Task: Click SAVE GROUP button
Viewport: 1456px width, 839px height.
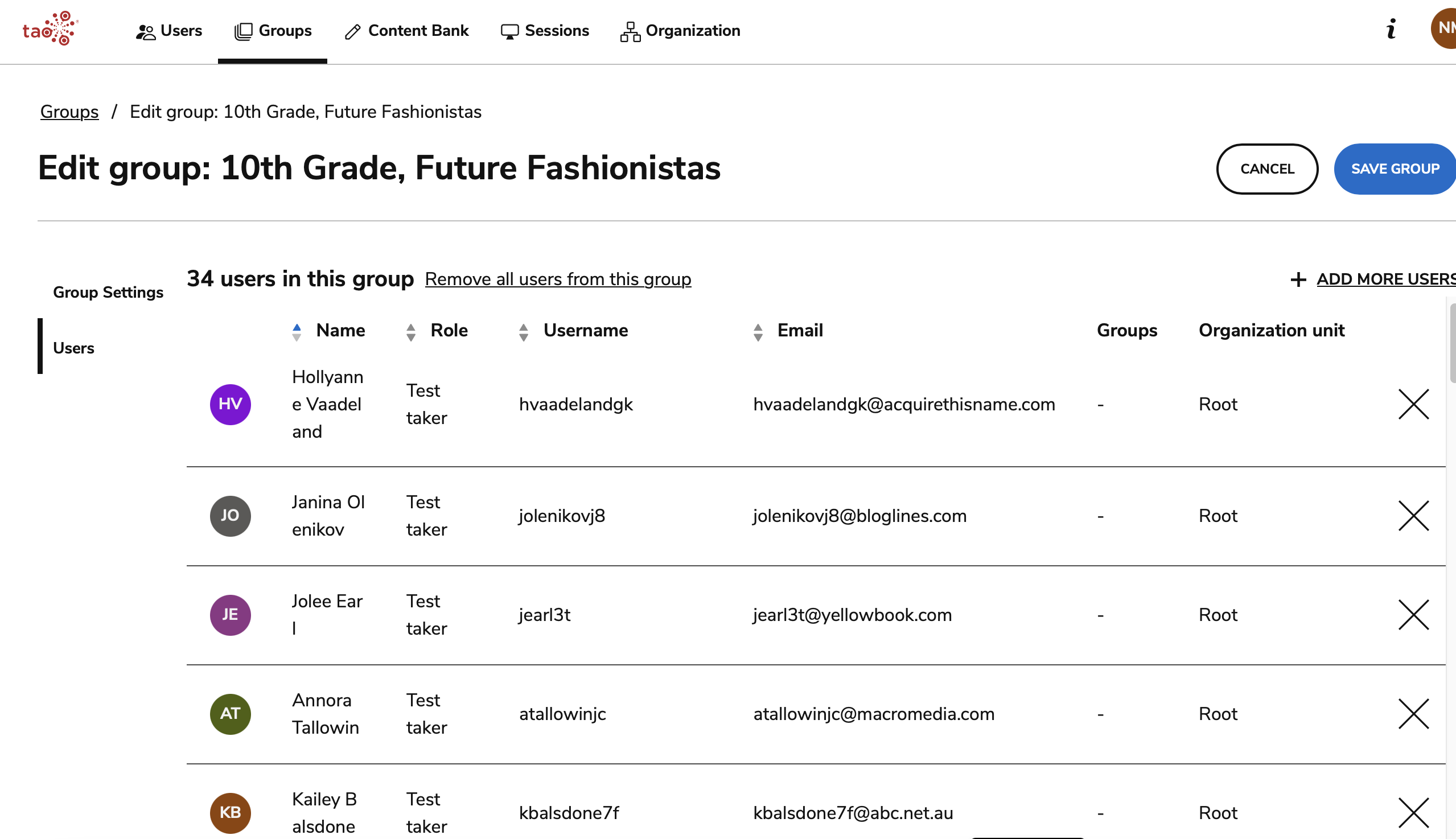Action: pyautogui.click(x=1395, y=168)
